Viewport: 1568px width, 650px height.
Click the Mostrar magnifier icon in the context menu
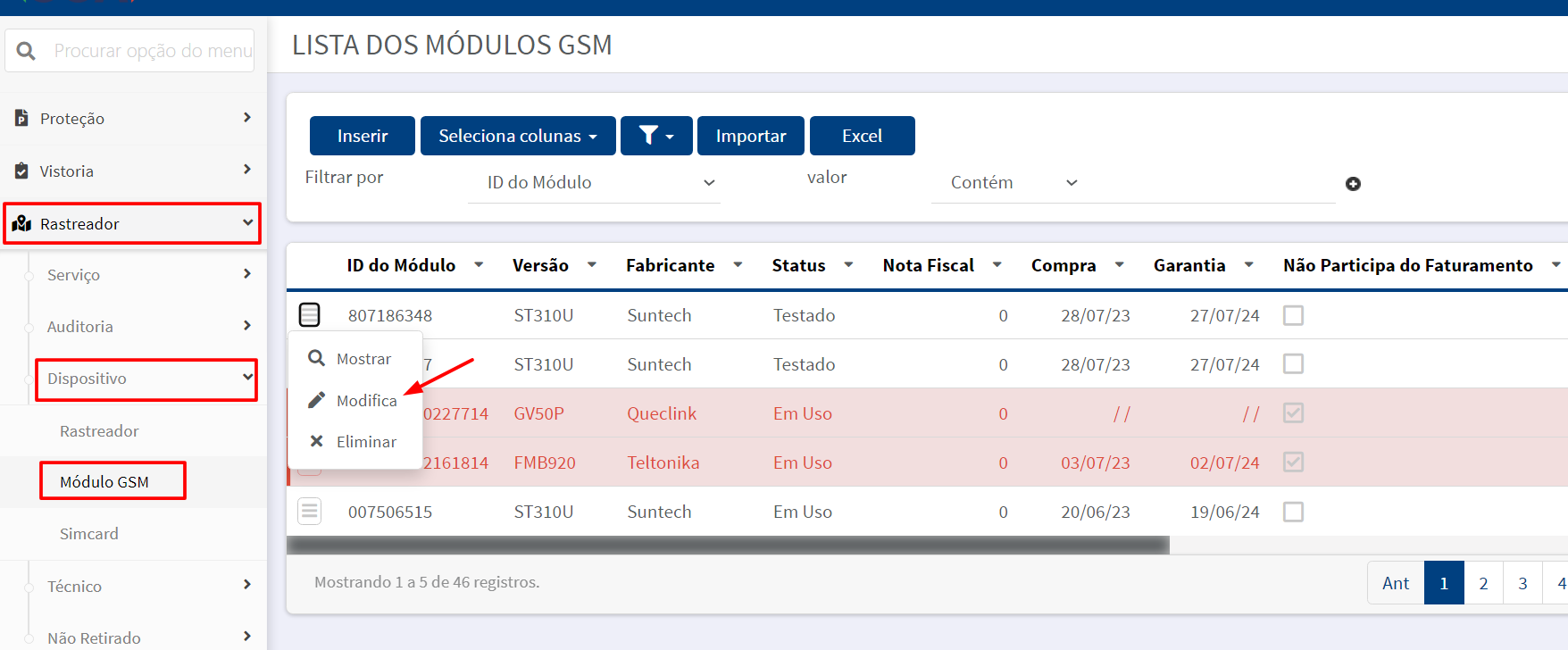(316, 358)
